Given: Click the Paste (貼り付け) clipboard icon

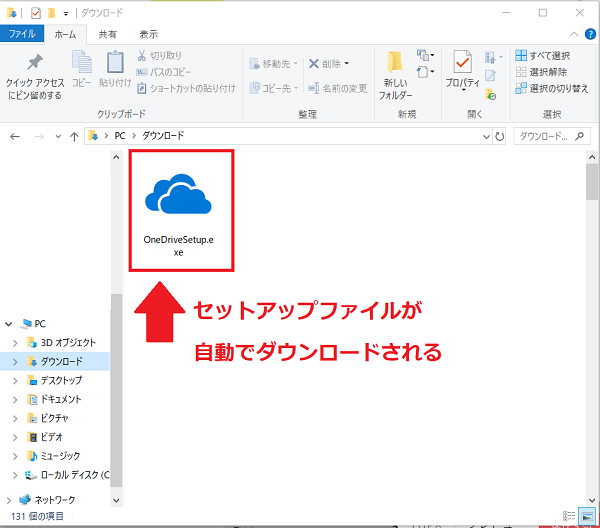Looking at the screenshot, I should [115, 62].
